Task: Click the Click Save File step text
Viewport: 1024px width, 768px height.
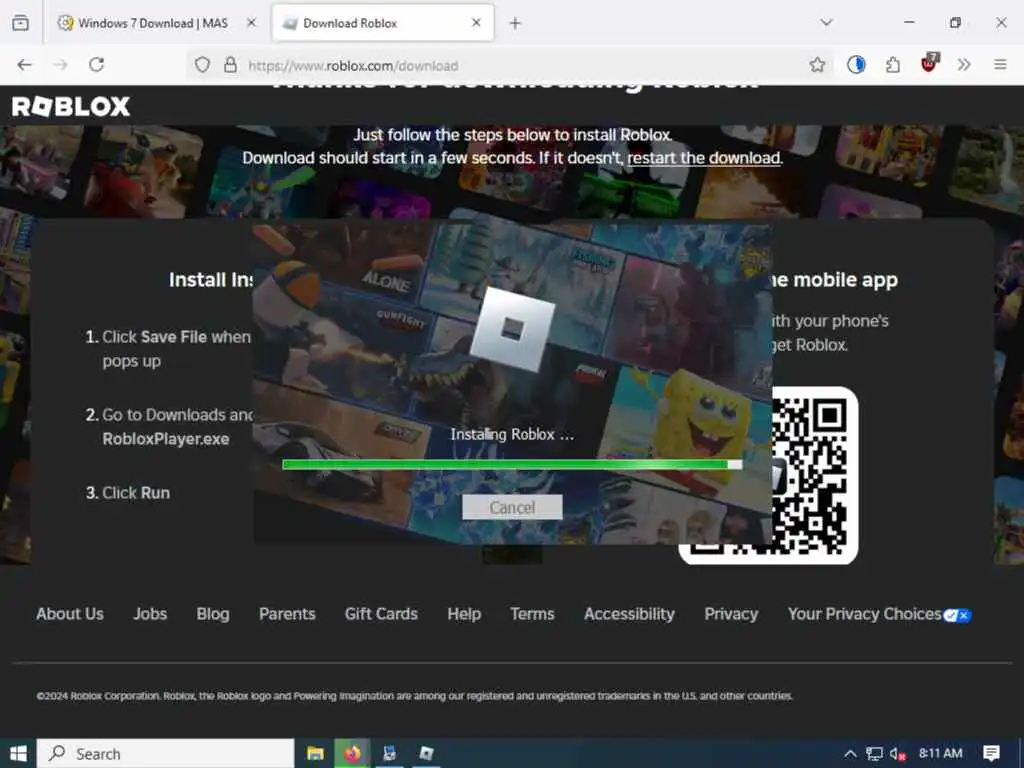Action: click(x=176, y=349)
